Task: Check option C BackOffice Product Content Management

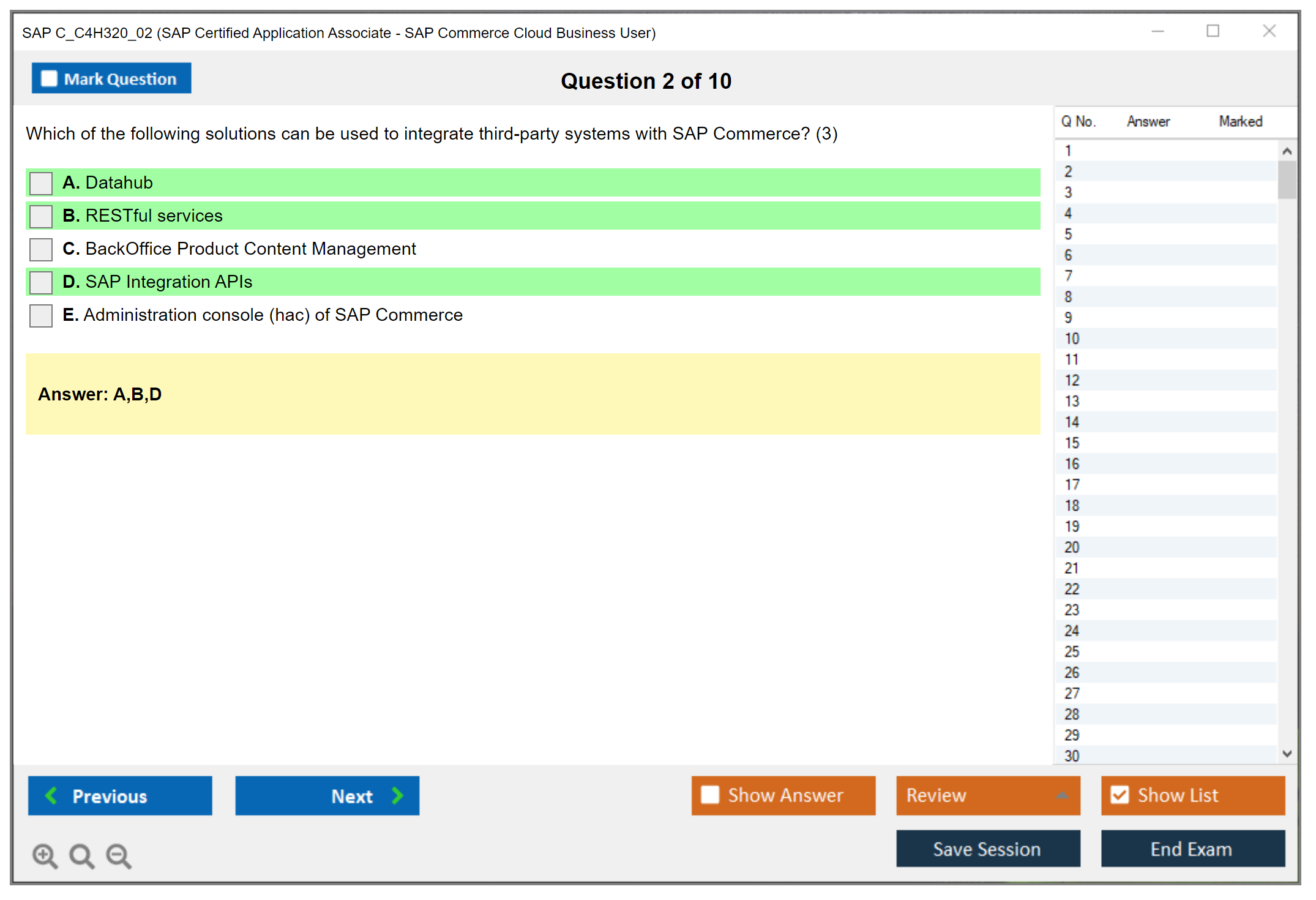Action: click(x=41, y=249)
